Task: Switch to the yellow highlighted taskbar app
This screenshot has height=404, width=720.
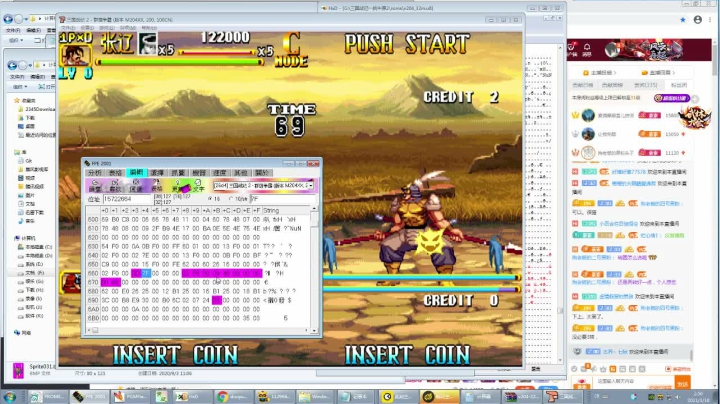Action: (x=439, y=397)
